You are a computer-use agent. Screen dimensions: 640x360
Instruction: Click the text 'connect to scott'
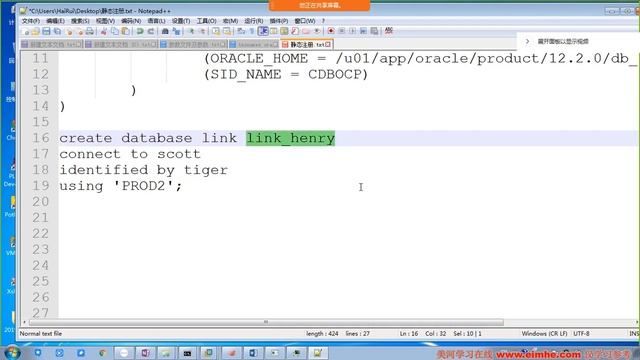point(130,154)
